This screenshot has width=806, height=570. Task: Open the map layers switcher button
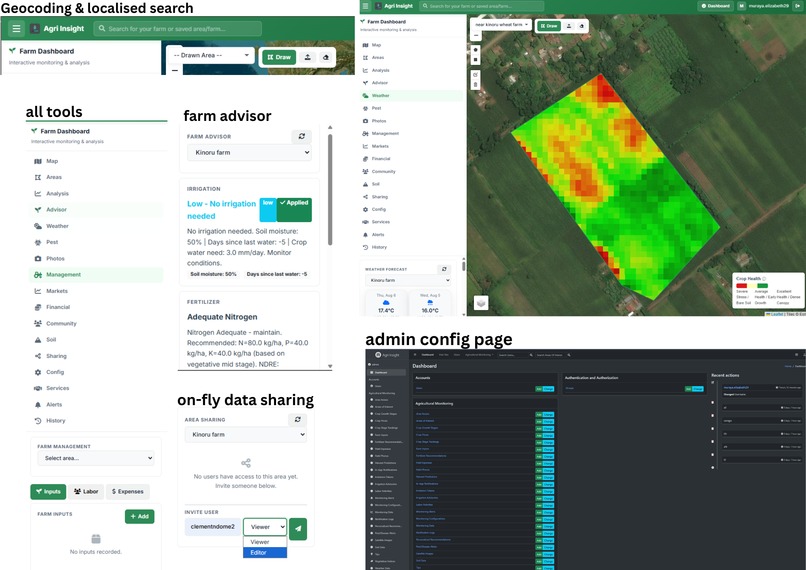coord(481,303)
